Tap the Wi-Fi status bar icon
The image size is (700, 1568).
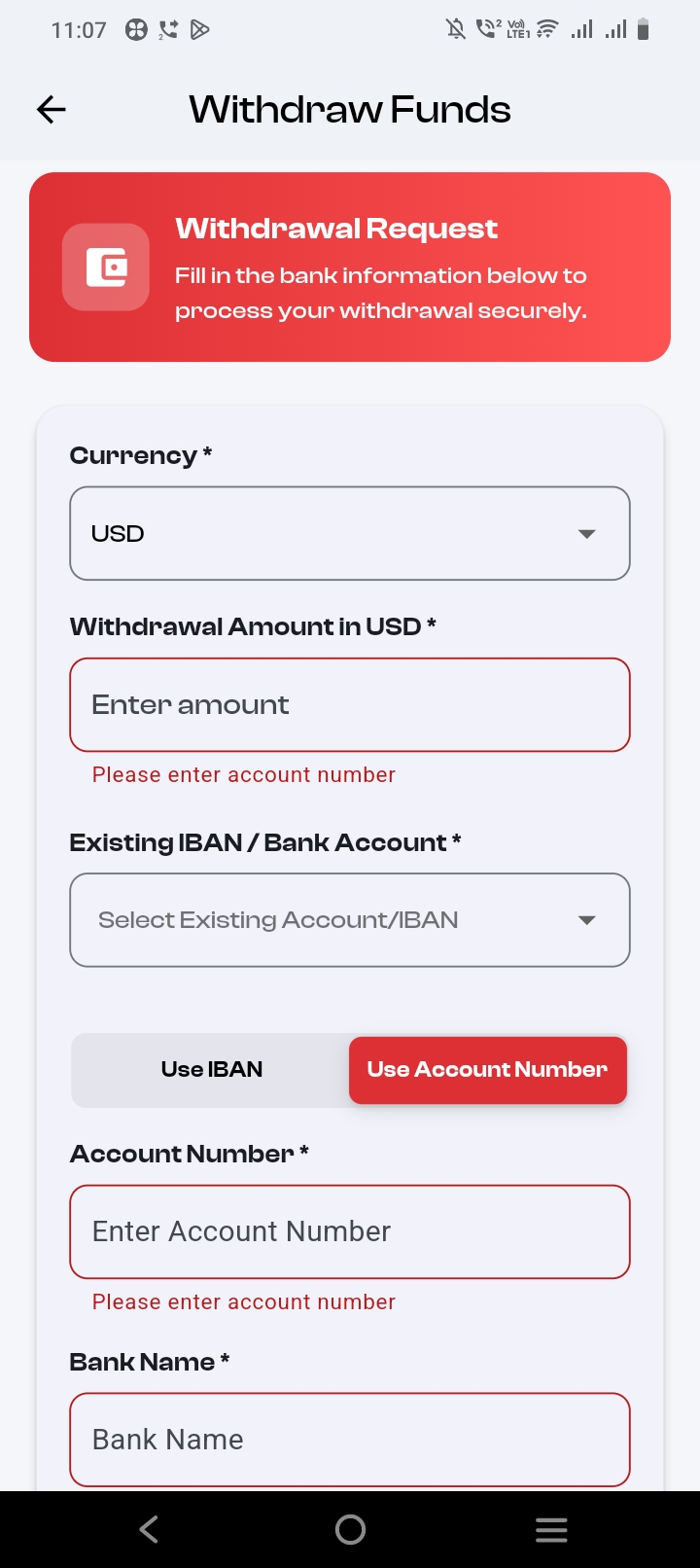pos(547,29)
